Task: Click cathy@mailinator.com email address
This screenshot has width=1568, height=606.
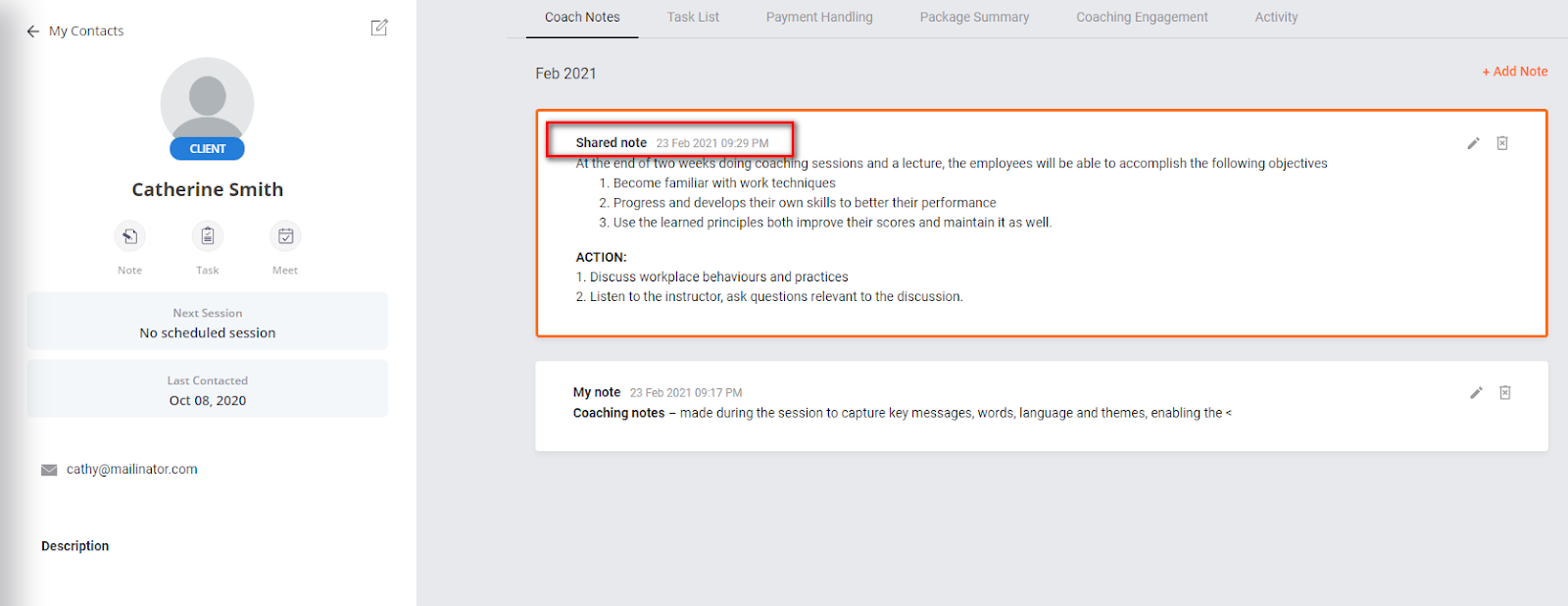Action: (132, 470)
